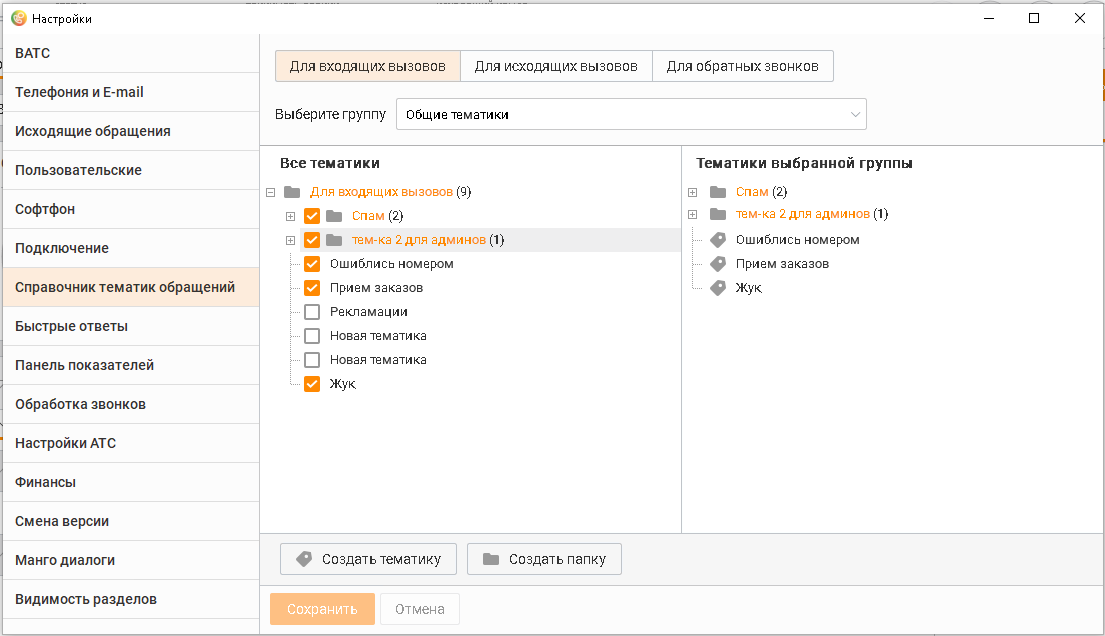This screenshot has width=1105, height=636.
Task: Click folder icon of 'тем-ка 2 для админов' in 'Все тематики'
Action: tap(334, 240)
